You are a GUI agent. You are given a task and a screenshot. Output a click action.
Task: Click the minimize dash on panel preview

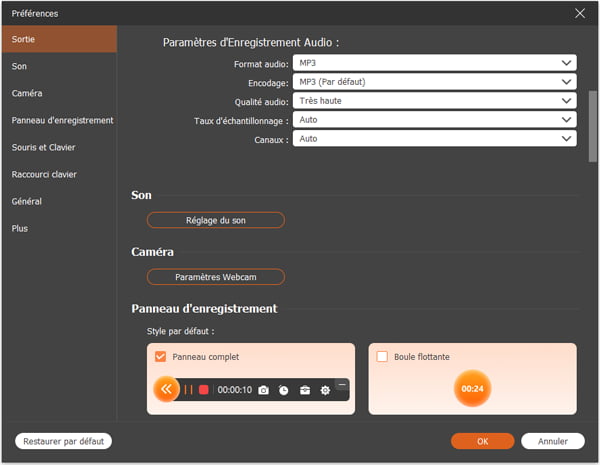[x=341, y=384]
